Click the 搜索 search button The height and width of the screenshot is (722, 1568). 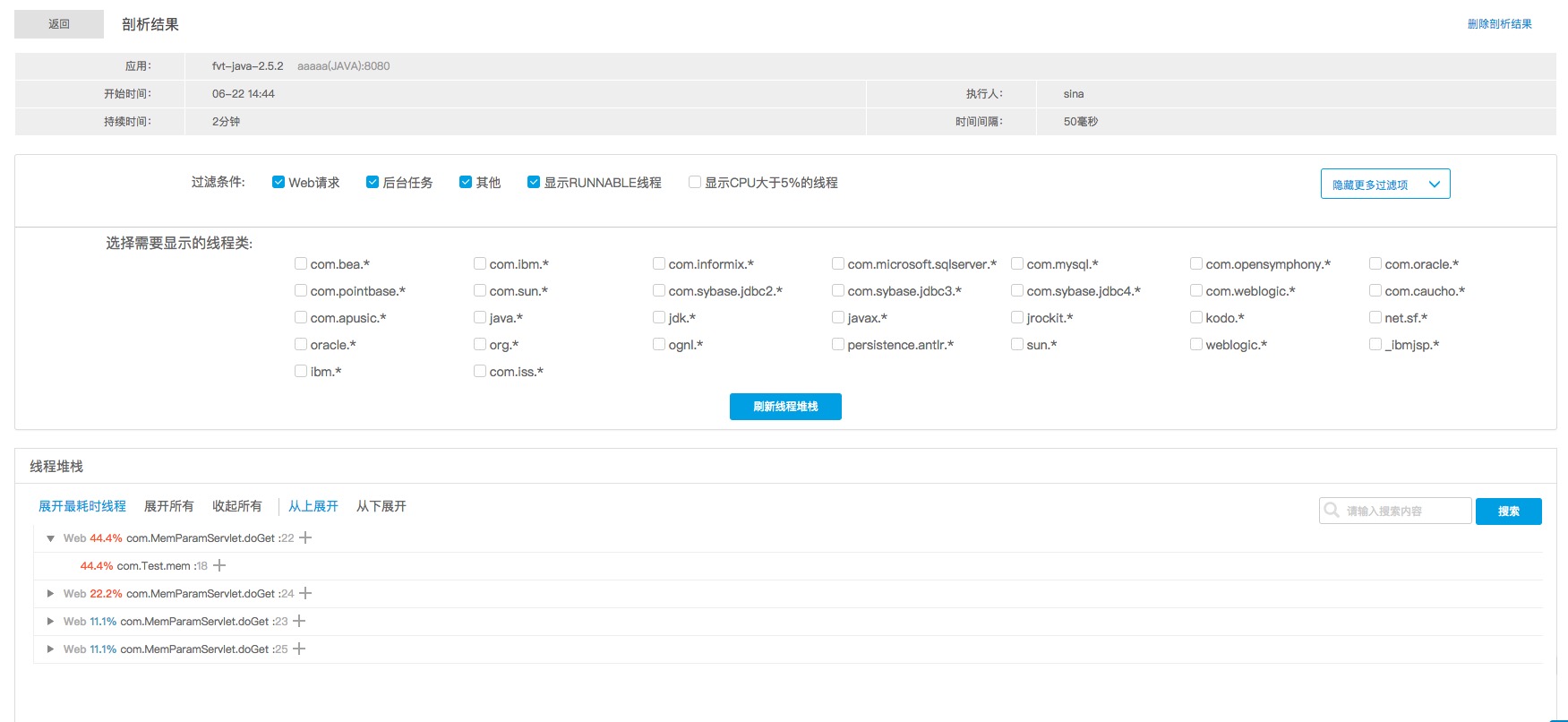tap(1509, 511)
